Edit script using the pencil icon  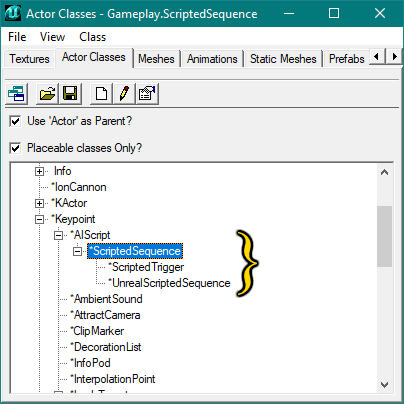point(124,94)
